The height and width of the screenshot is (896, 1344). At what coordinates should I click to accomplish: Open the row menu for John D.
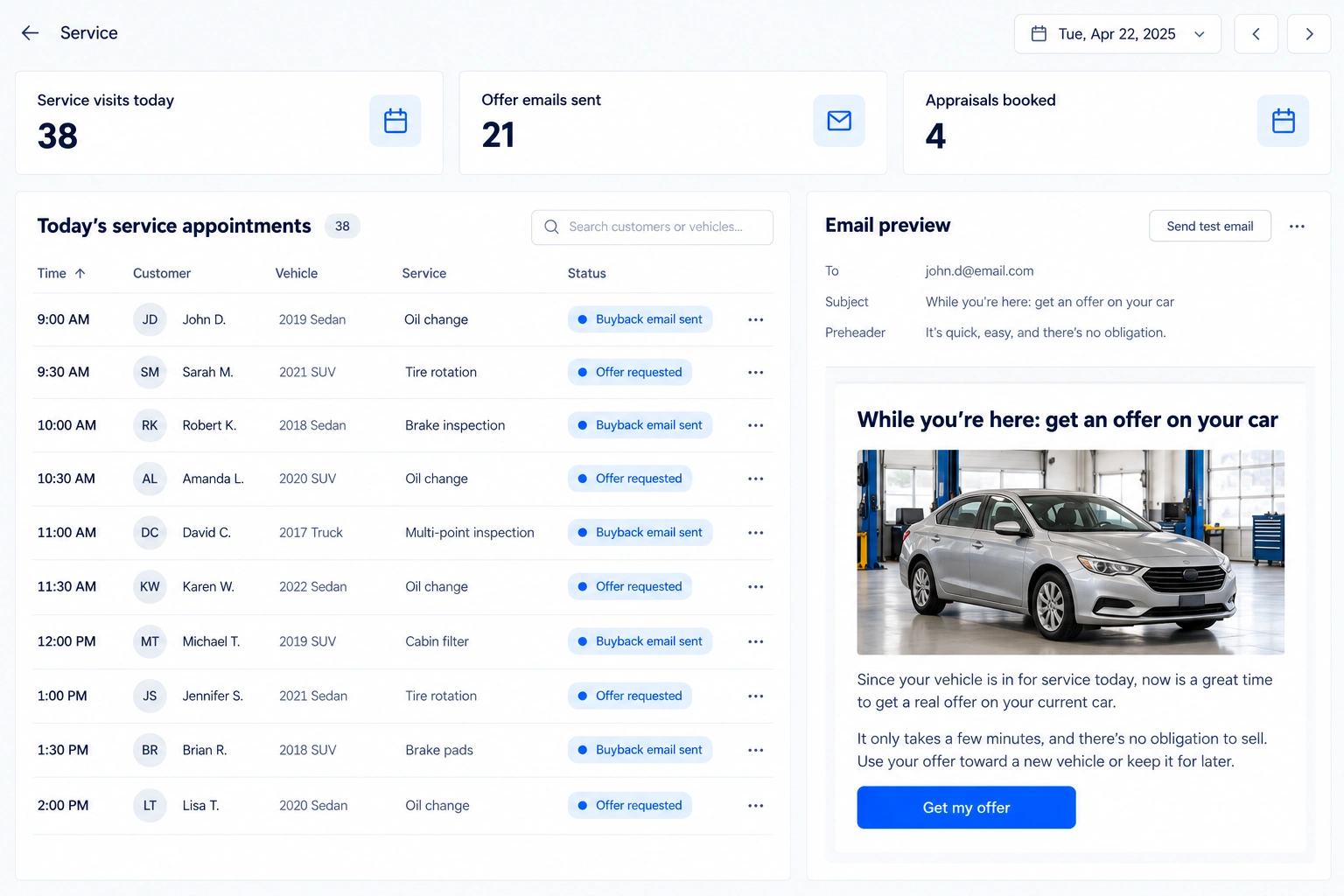coord(756,319)
